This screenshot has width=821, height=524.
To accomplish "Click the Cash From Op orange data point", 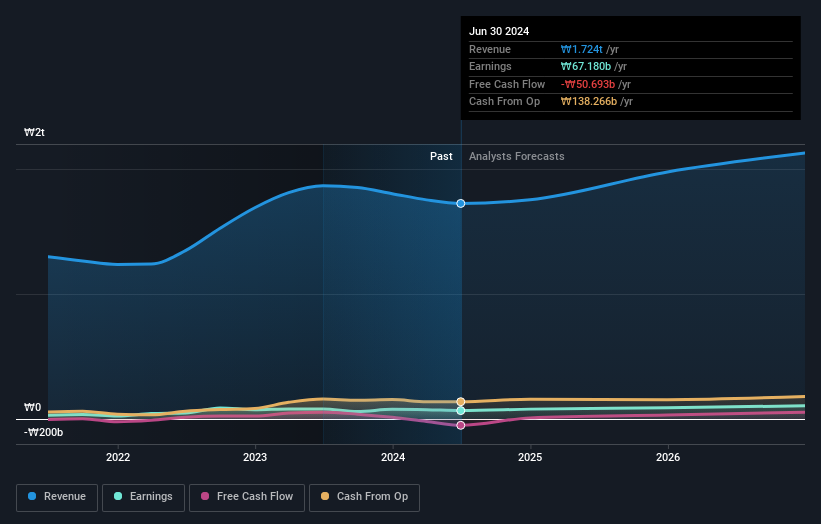I will tap(461, 402).
